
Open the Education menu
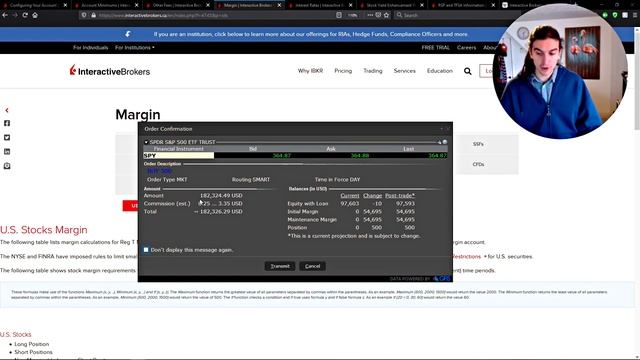pos(440,71)
